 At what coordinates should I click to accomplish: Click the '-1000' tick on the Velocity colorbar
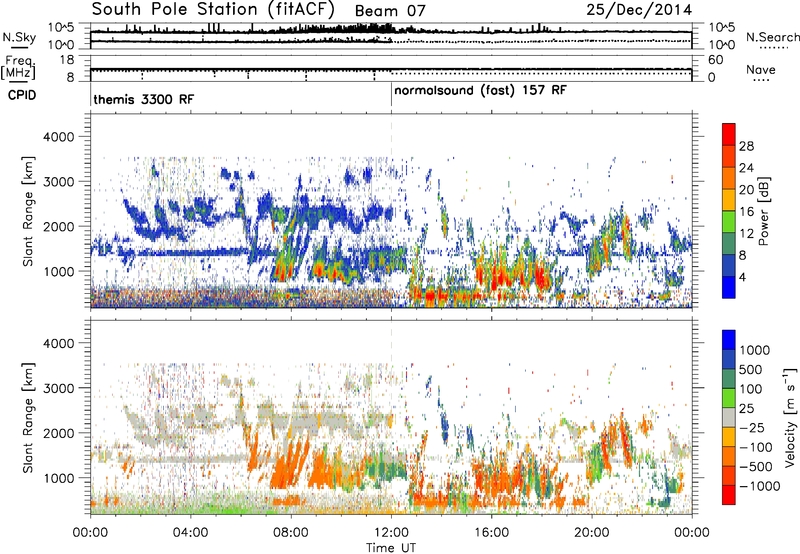click(759, 486)
